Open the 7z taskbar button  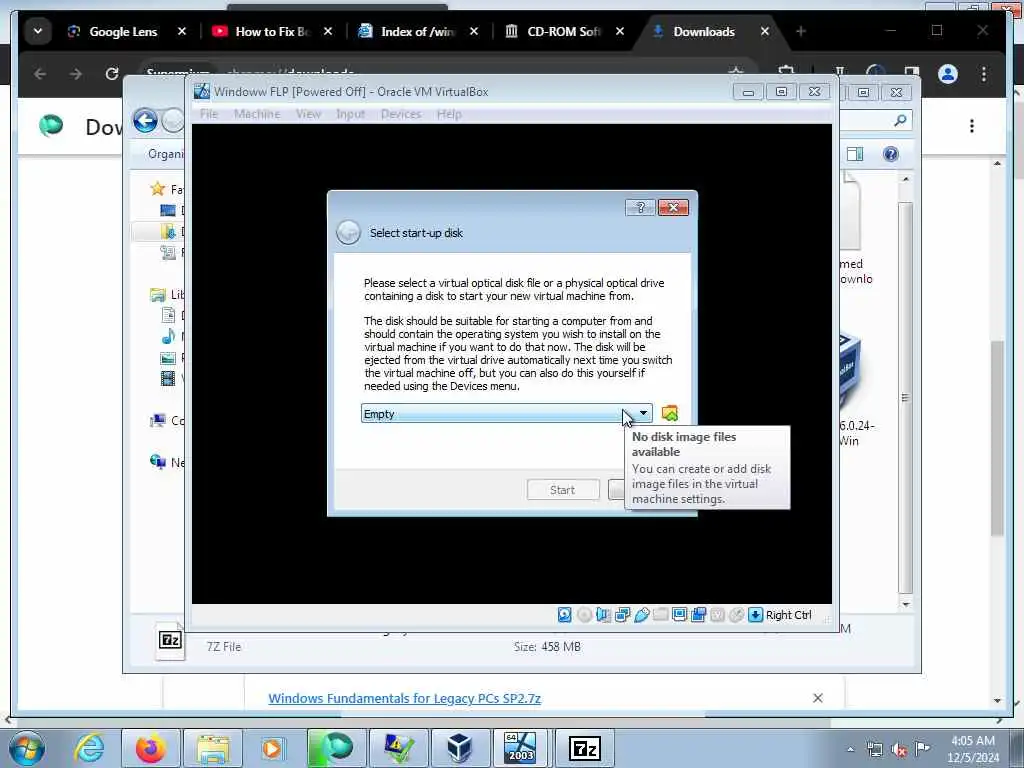pyautogui.click(x=584, y=748)
